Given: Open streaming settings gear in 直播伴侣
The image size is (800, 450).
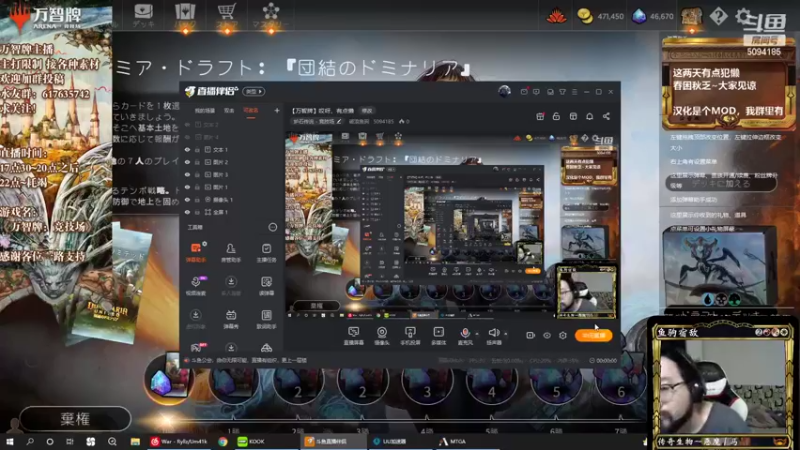Looking at the screenshot, I should [x=563, y=335].
